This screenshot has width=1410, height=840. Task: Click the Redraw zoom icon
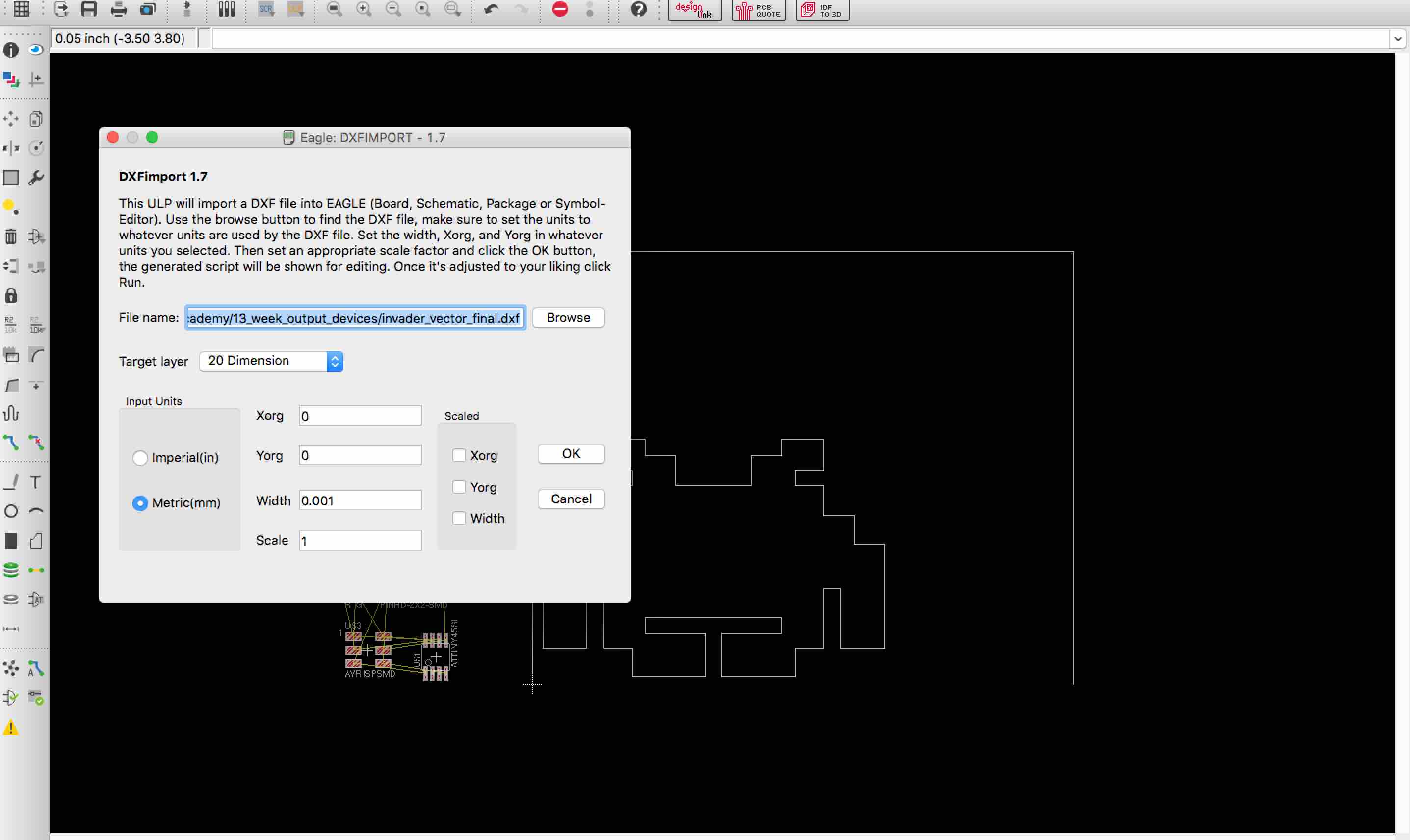423,9
